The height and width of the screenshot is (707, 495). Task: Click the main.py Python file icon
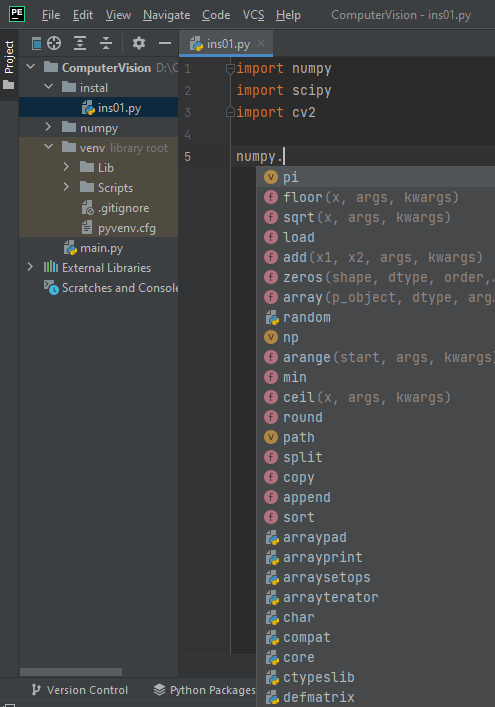tap(70, 248)
